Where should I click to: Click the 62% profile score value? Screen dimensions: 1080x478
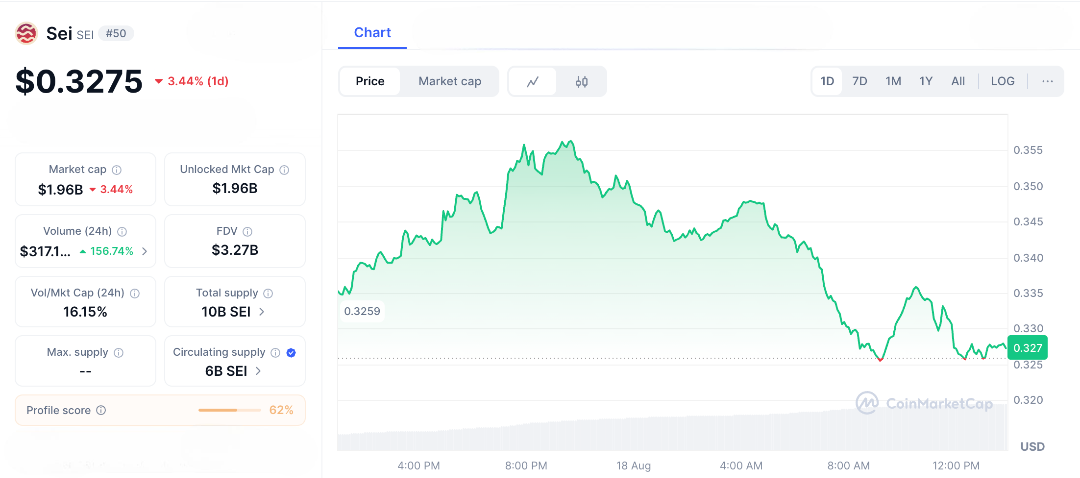[x=281, y=411]
